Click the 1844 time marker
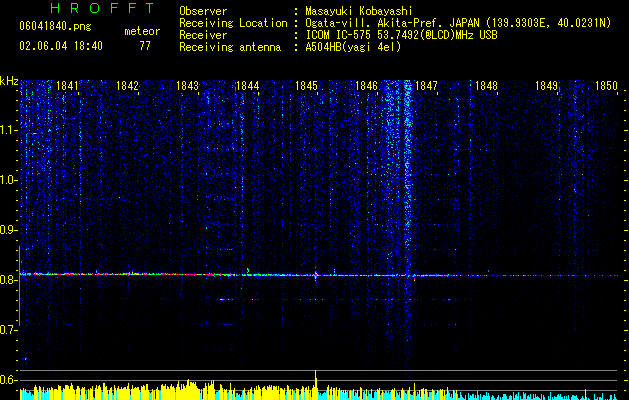 point(248,86)
